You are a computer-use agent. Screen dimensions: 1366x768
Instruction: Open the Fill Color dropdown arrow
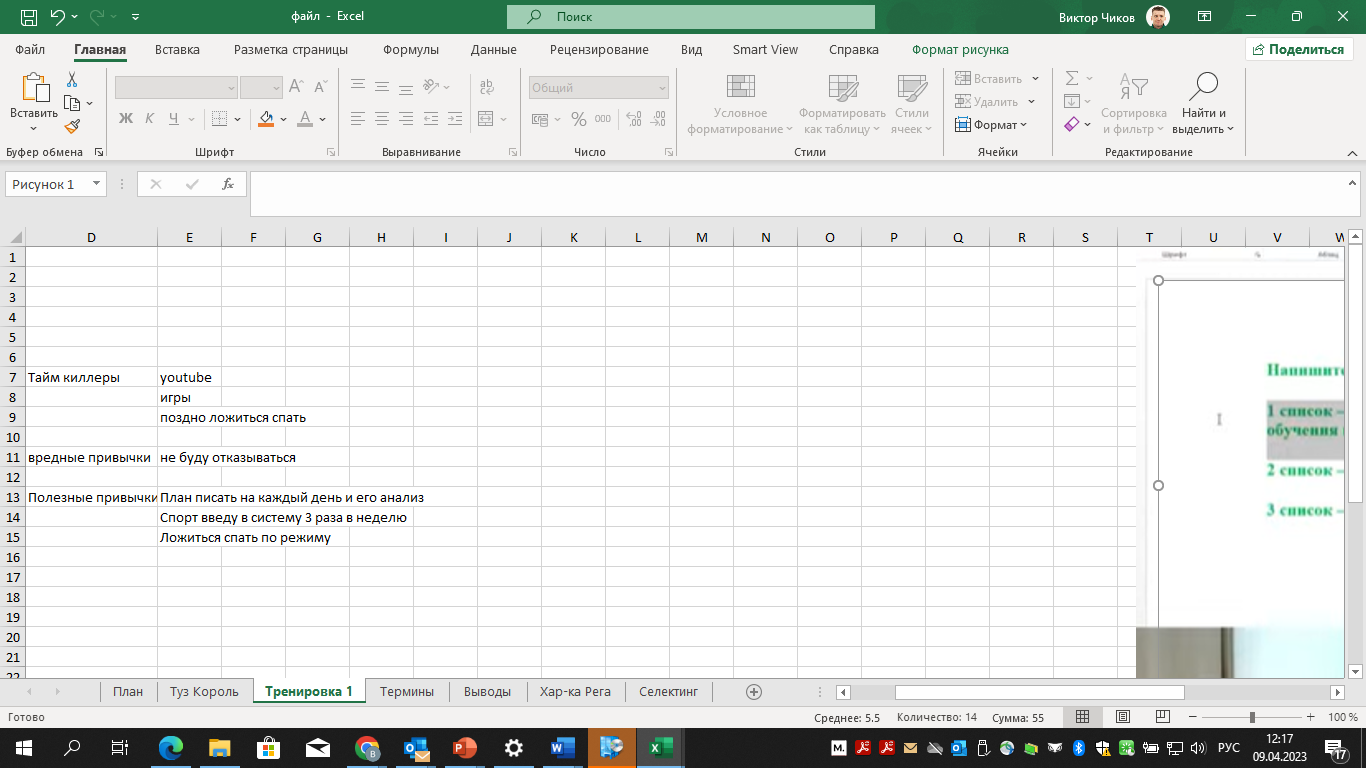pyautogui.click(x=284, y=119)
